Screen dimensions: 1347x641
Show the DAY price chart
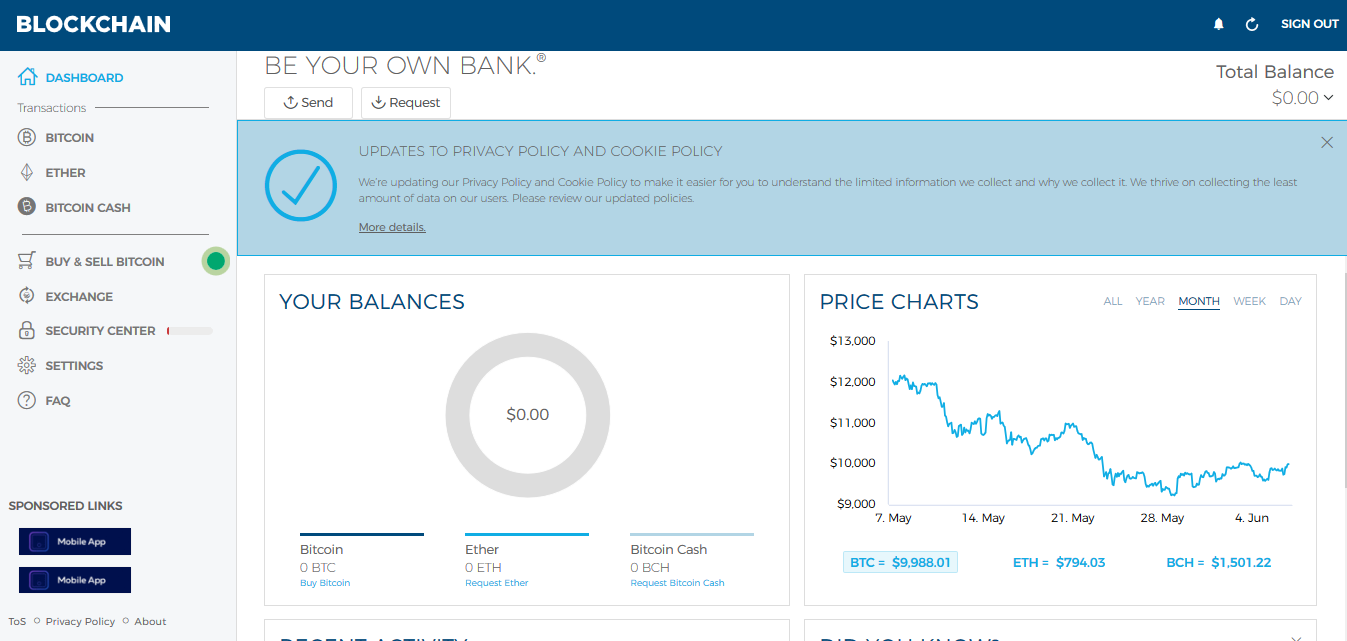tap(1290, 301)
